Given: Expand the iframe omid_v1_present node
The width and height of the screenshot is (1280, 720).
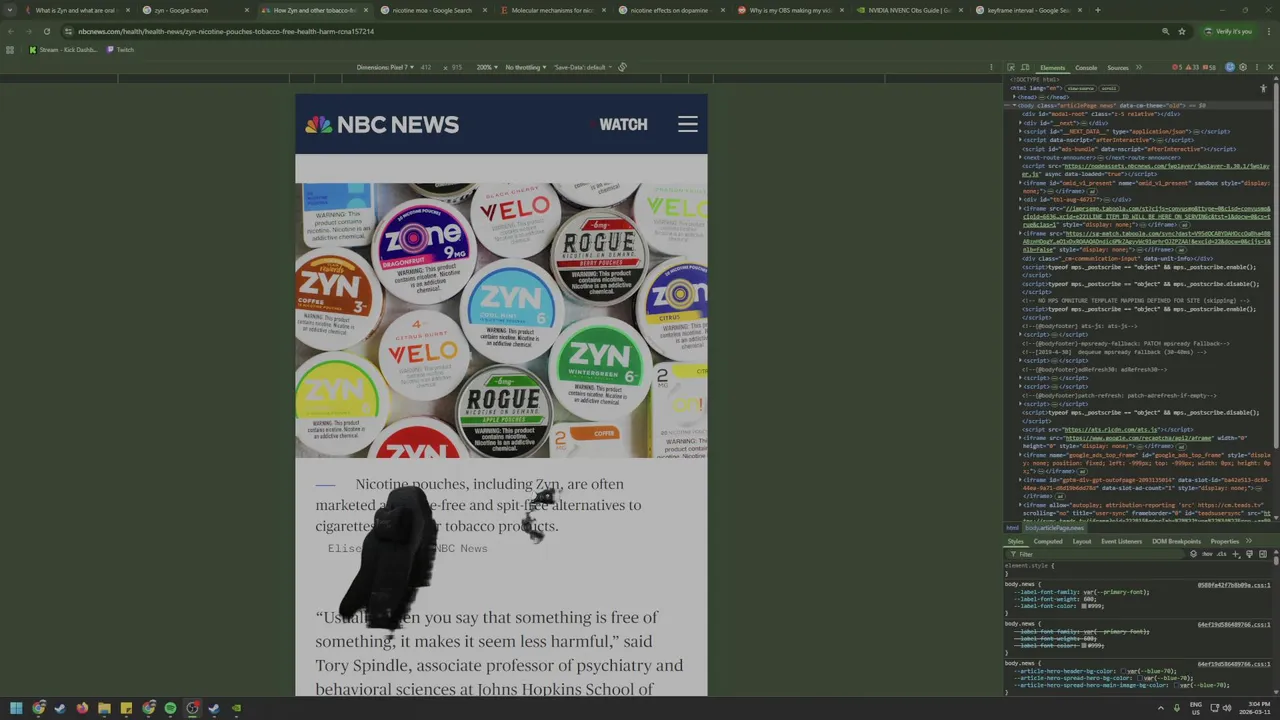Looking at the screenshot, I should pyautogui.click(x=1020, y=182).
